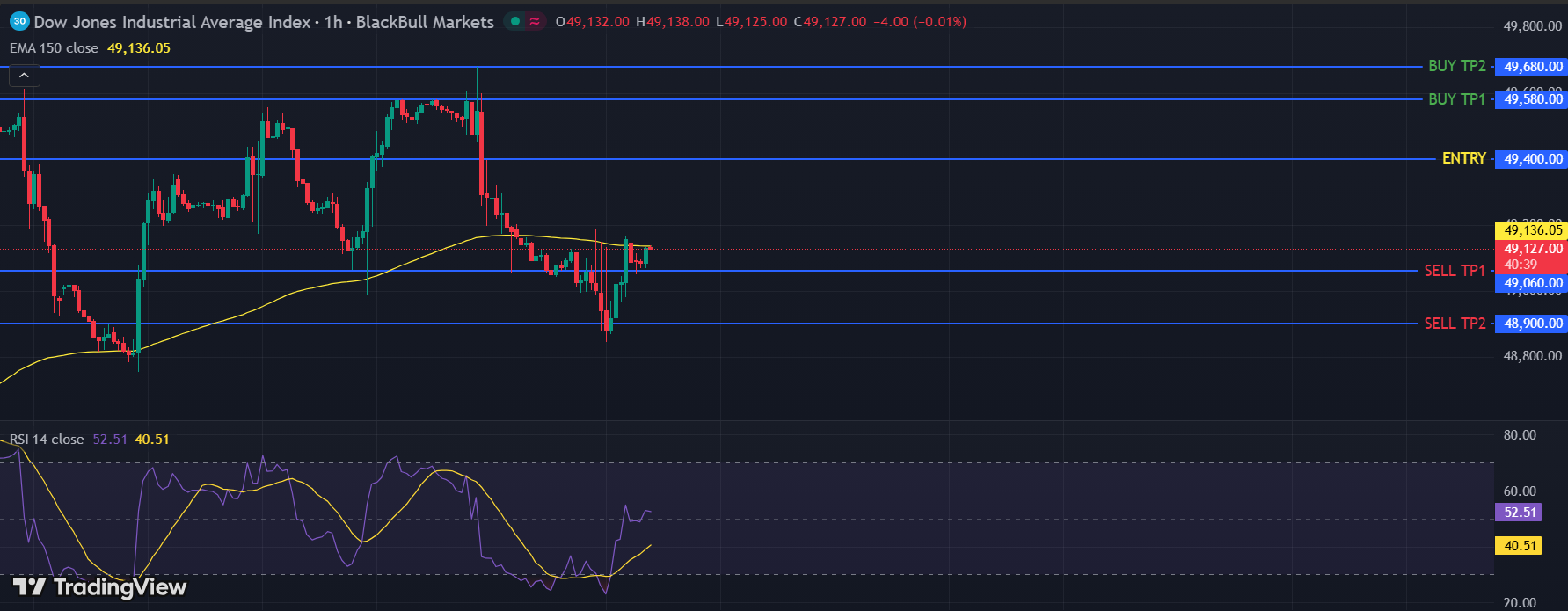1568x611 pixels.
Task: Collapse the indicator legend with the chevron
Action: (x=24, y=76)
